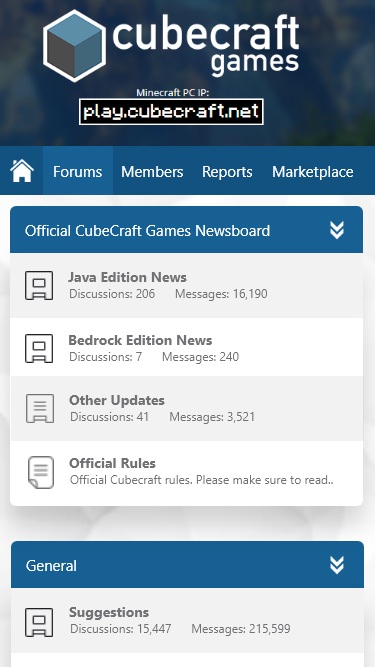Click the play.cubecraft.net server IP box

171,112
